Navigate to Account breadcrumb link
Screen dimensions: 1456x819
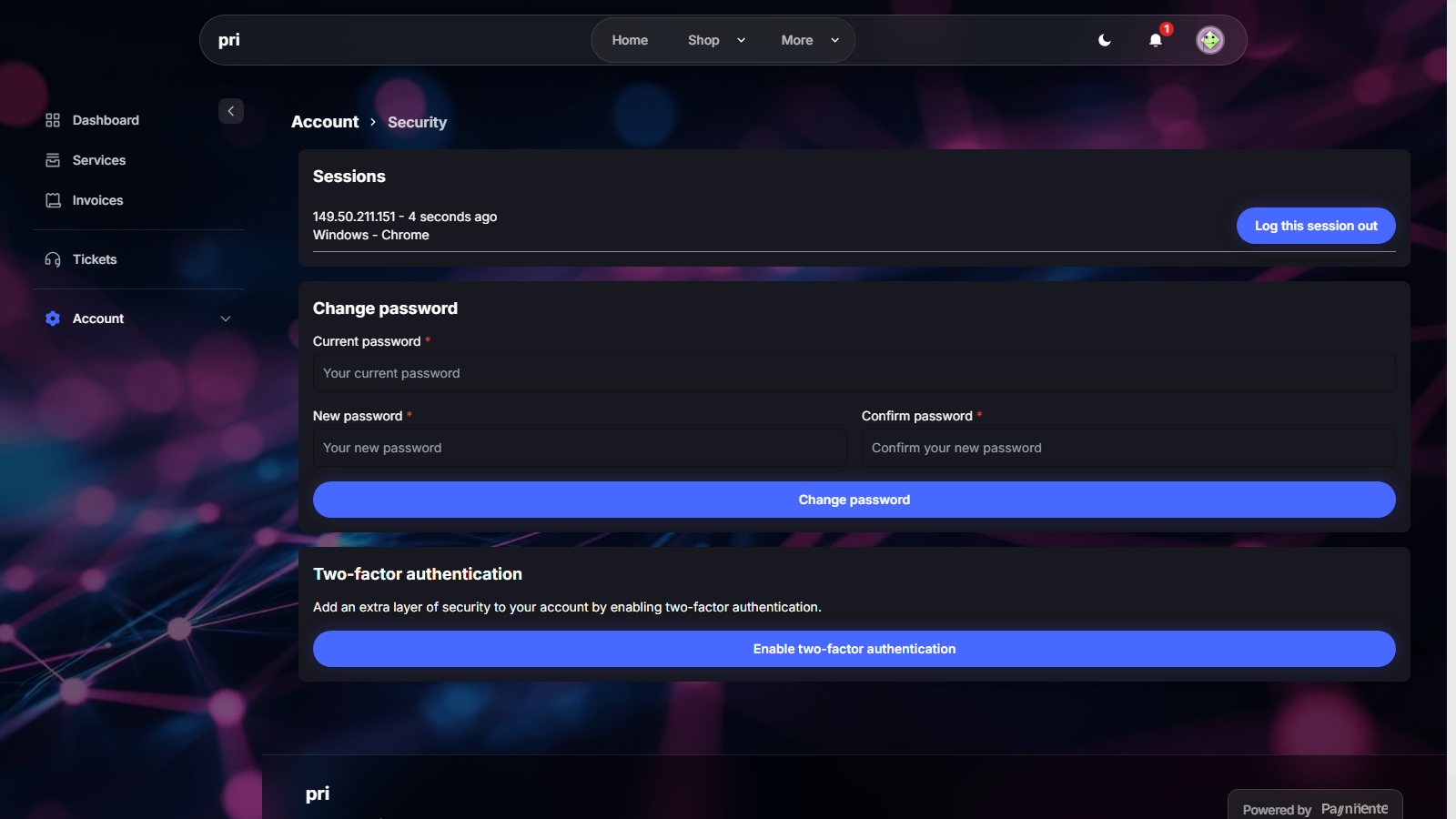coord(325,122)
